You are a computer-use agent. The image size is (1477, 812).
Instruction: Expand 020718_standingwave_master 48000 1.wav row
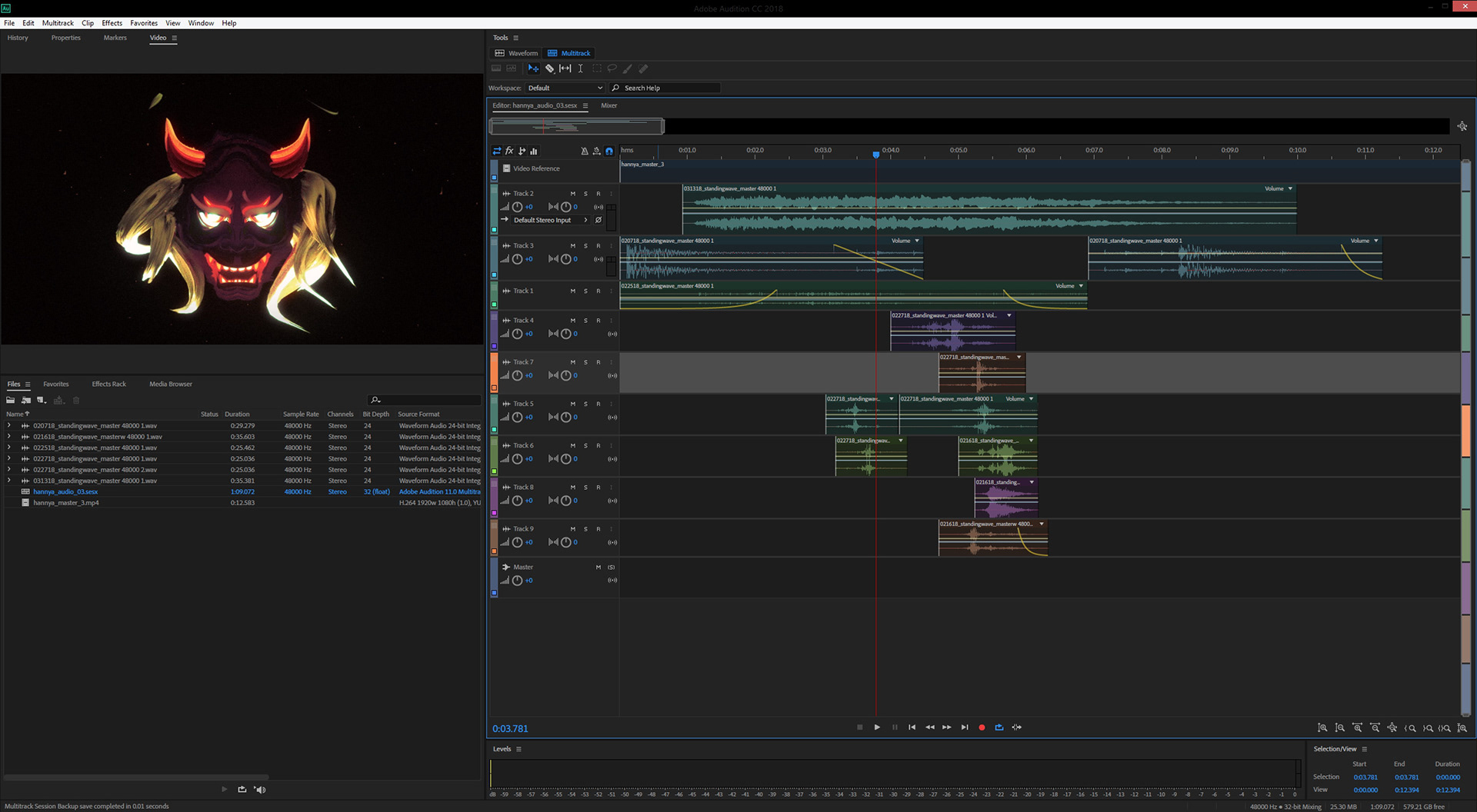[9, 425]
